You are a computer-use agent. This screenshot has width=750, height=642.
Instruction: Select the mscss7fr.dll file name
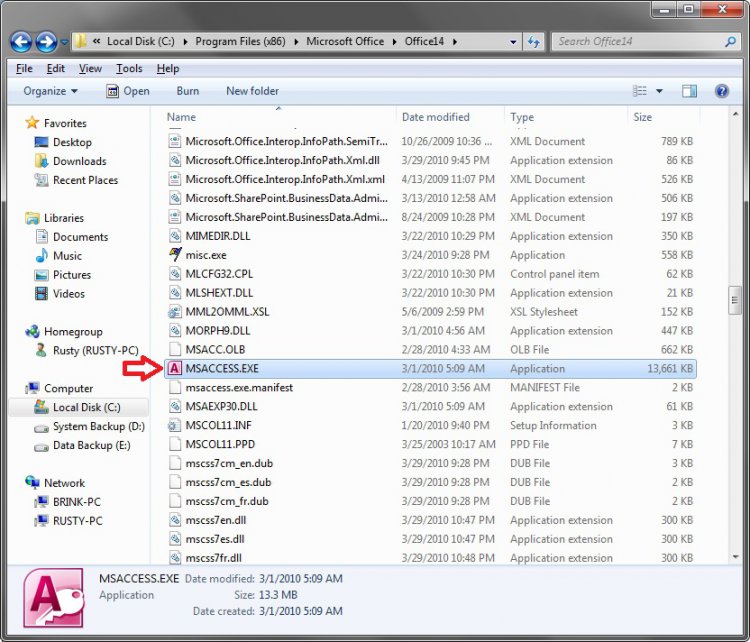click(213, 558)
